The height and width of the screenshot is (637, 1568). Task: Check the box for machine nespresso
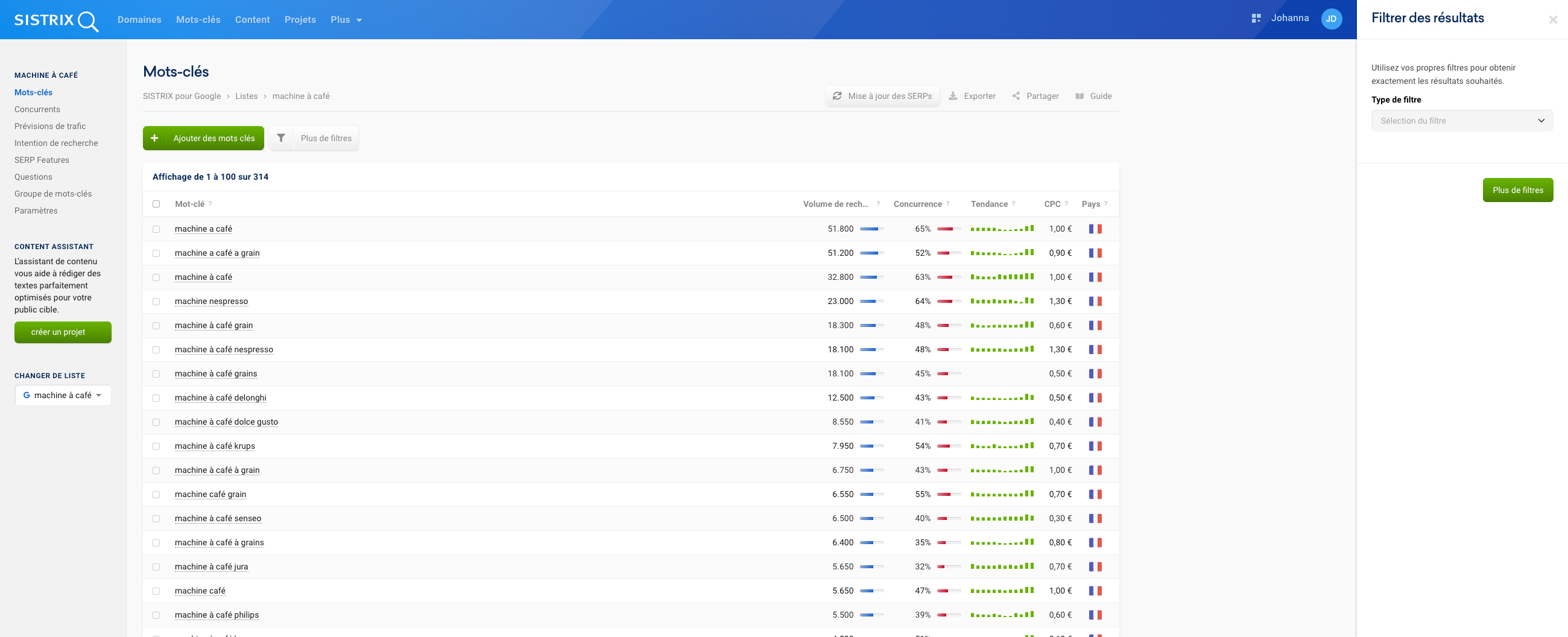(156, 302)
